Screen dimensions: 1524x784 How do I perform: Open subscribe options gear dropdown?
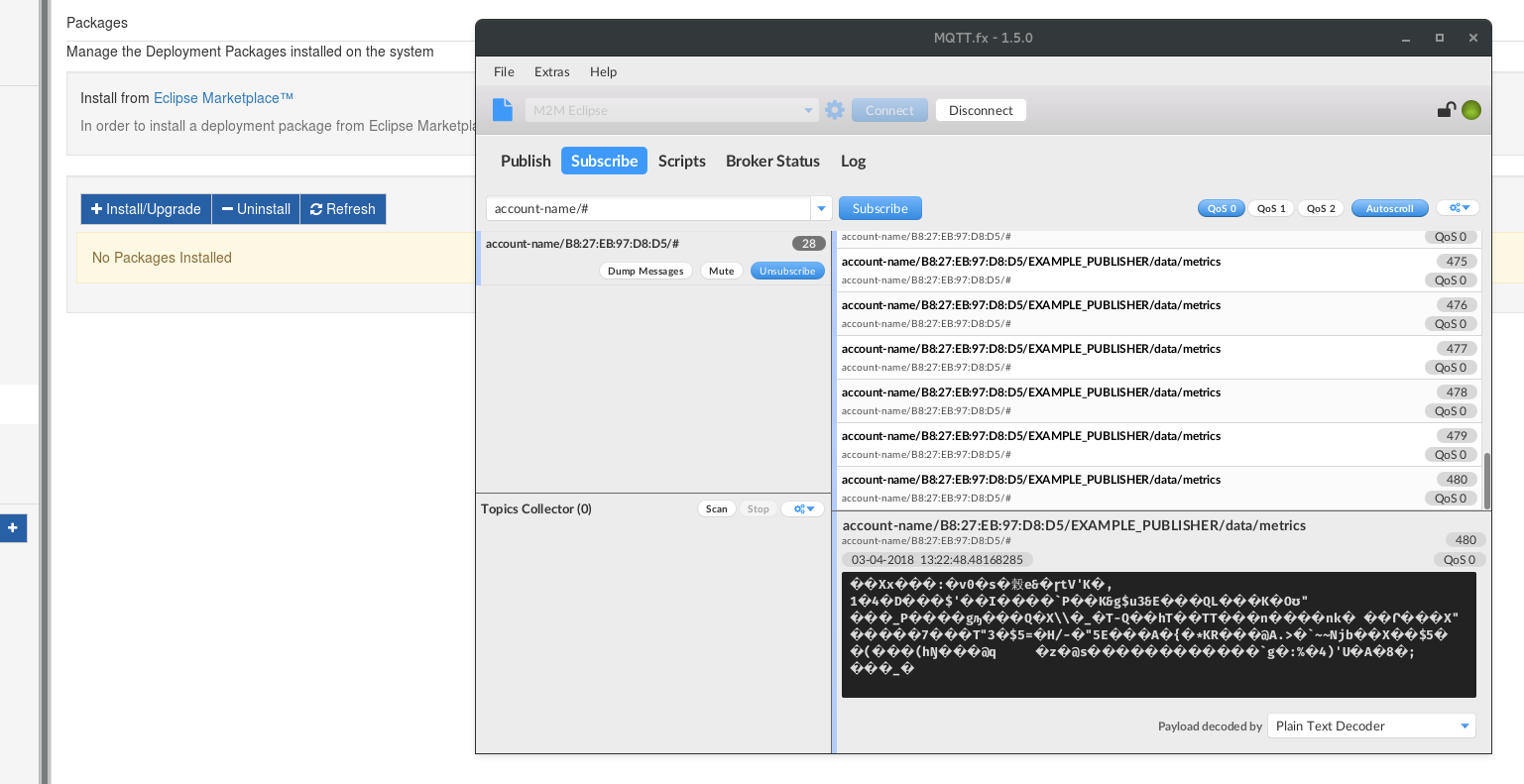(x=1459, y=208)
